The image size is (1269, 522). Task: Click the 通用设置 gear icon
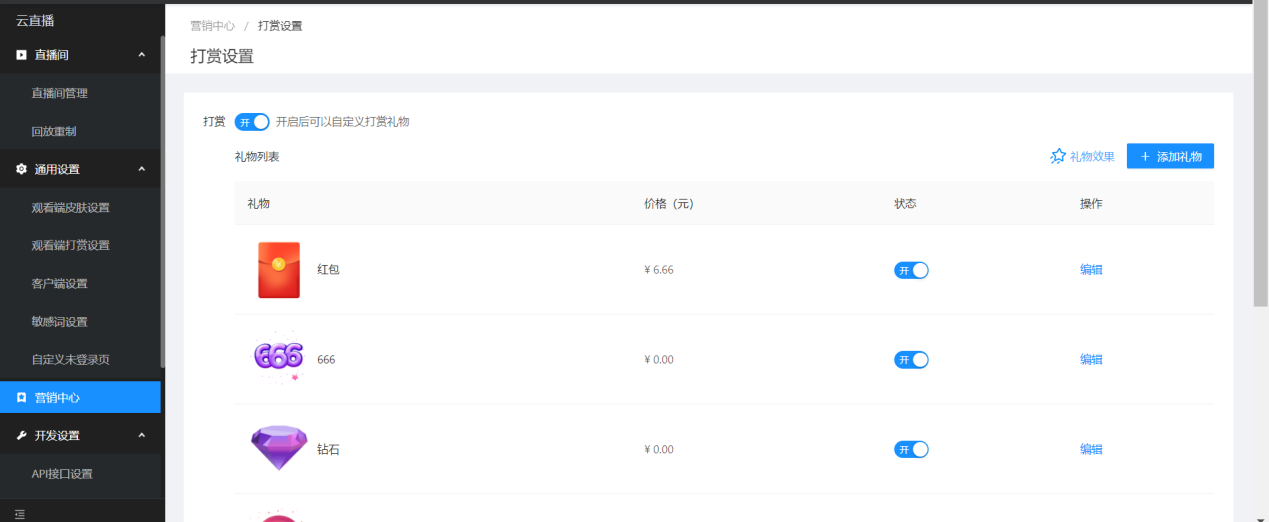tap(22, 169)
